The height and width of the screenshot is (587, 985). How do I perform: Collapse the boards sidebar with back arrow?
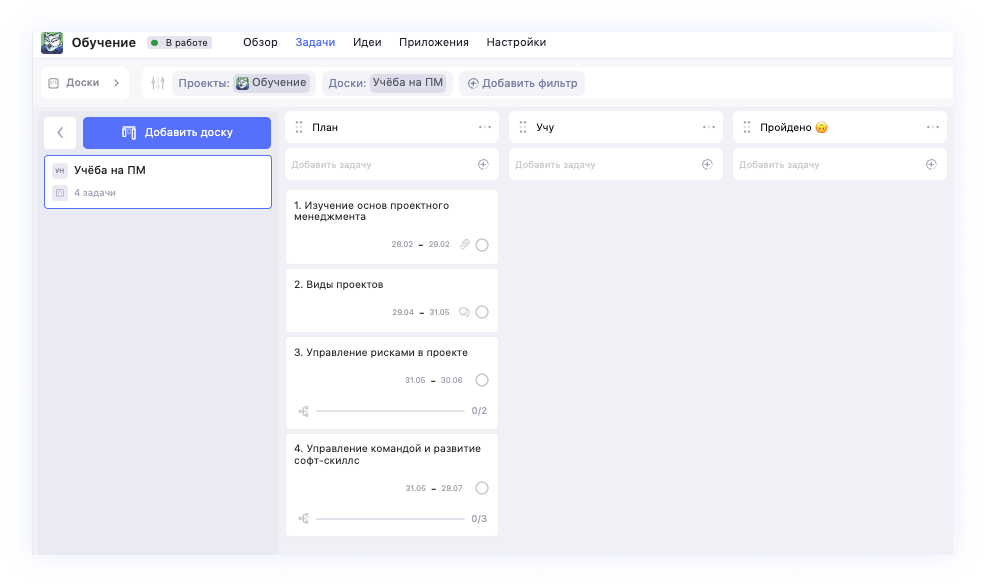(x=60, y=132)
